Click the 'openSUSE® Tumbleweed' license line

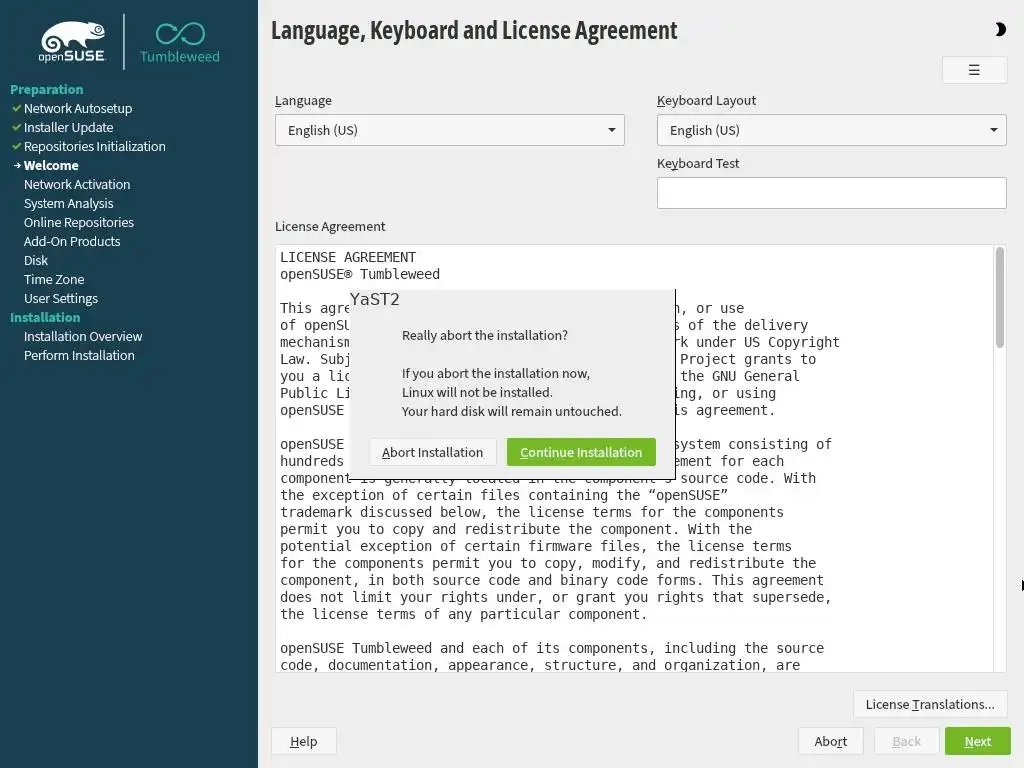pos(360,274)
